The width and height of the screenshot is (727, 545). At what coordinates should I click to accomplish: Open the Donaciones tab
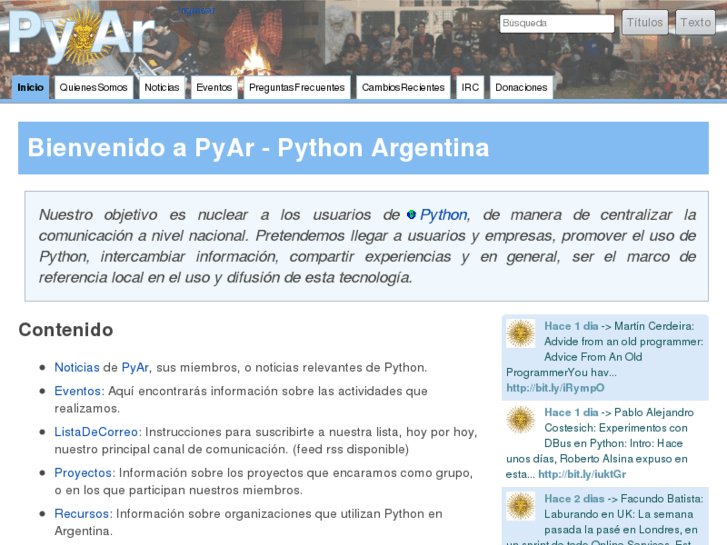click(x=521, y=87)
